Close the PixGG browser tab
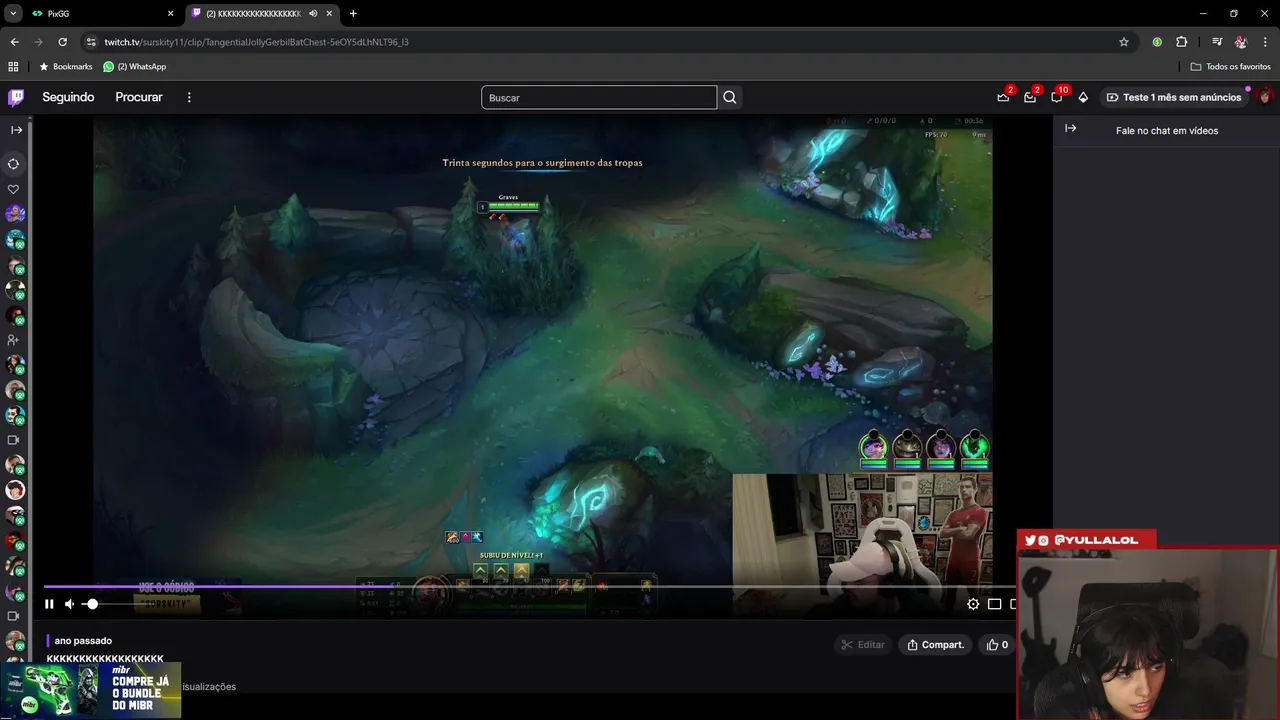Viewport: 1280px width, 720px height. point(170,13)
